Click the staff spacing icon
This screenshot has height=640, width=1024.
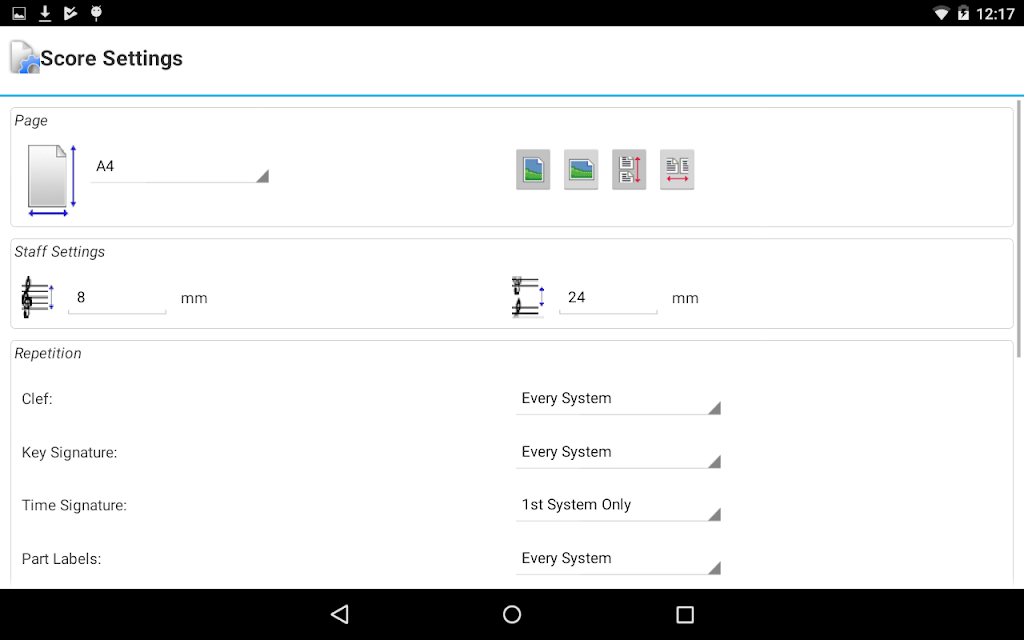tap(528, 297)
